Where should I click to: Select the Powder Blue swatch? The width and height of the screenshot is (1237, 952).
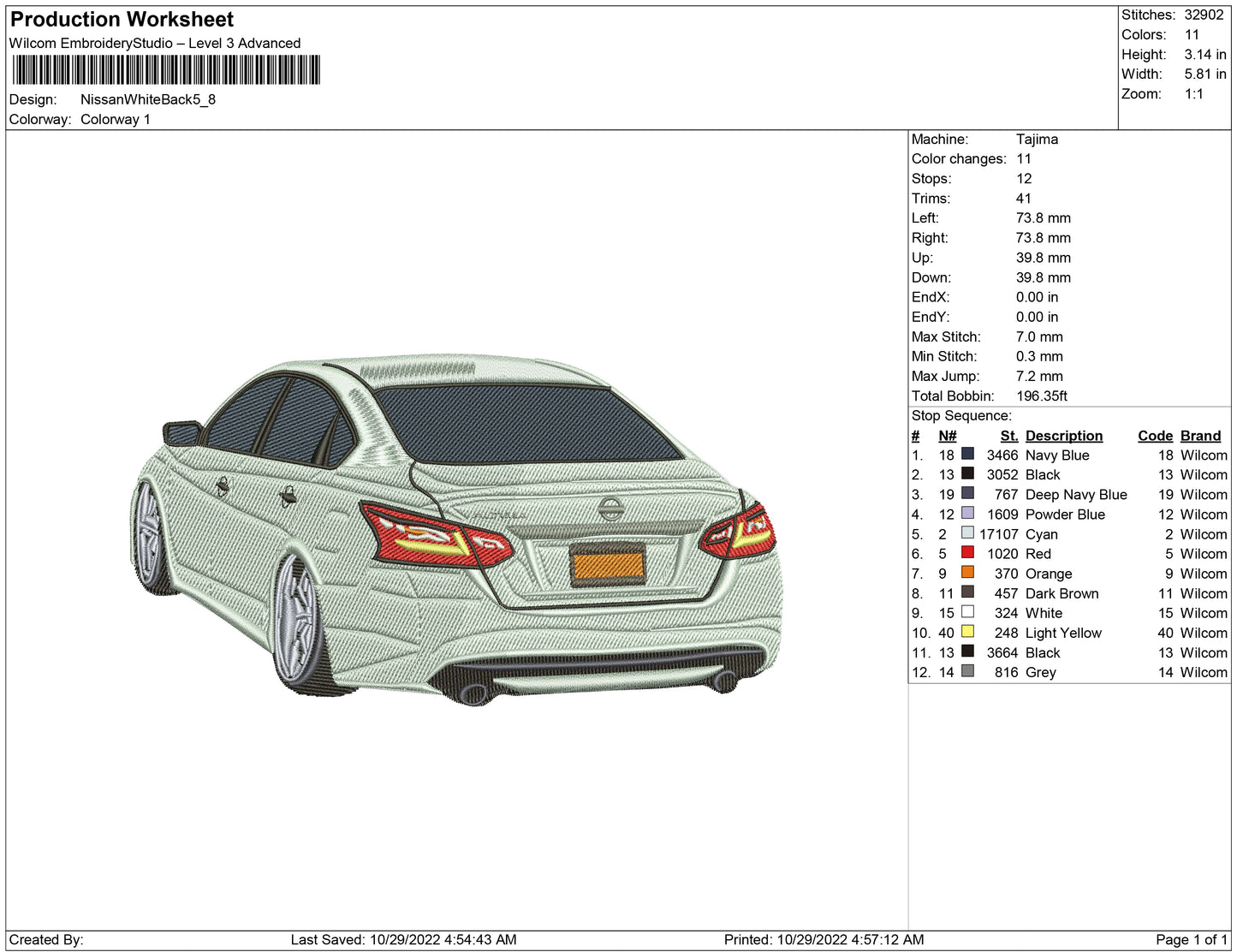point(967,513)
